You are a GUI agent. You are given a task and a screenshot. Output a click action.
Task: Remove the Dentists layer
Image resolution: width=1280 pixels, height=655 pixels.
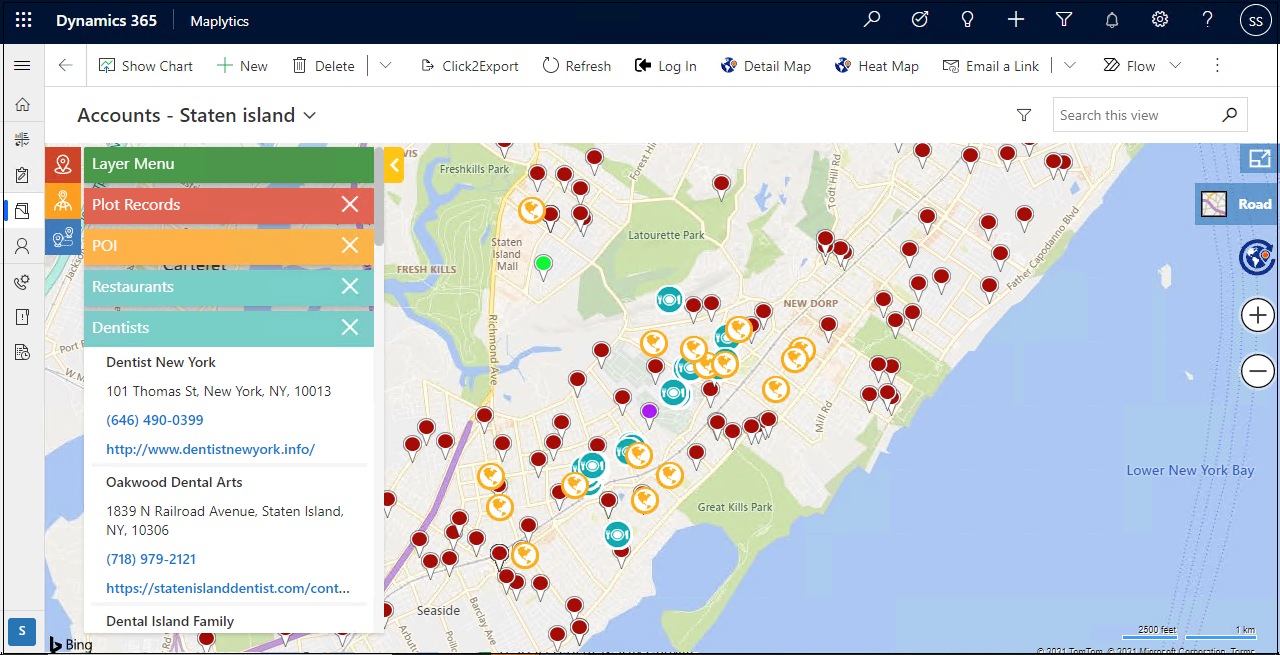[349, 328]
